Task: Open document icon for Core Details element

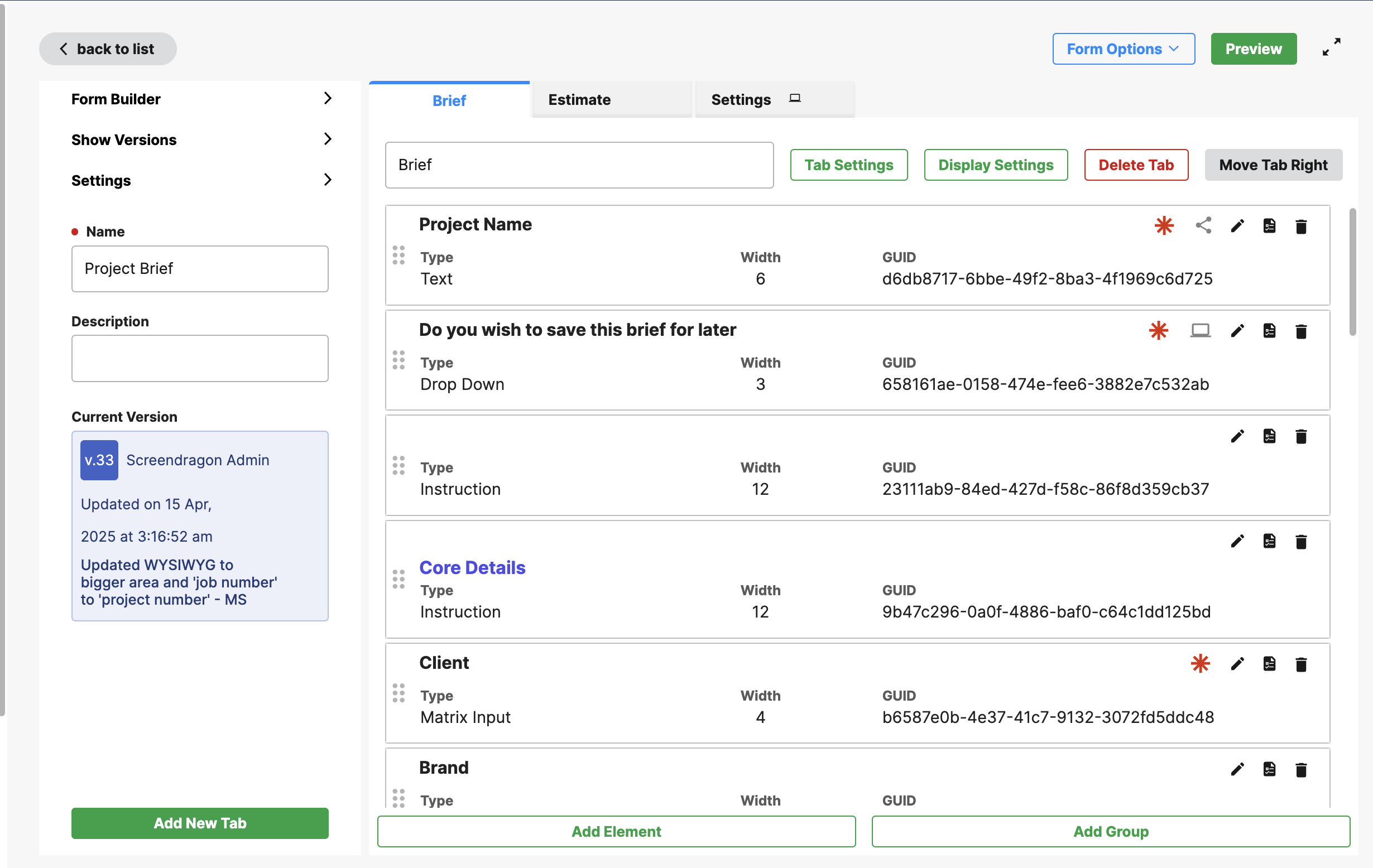Action: click(x=1269, y=542)
